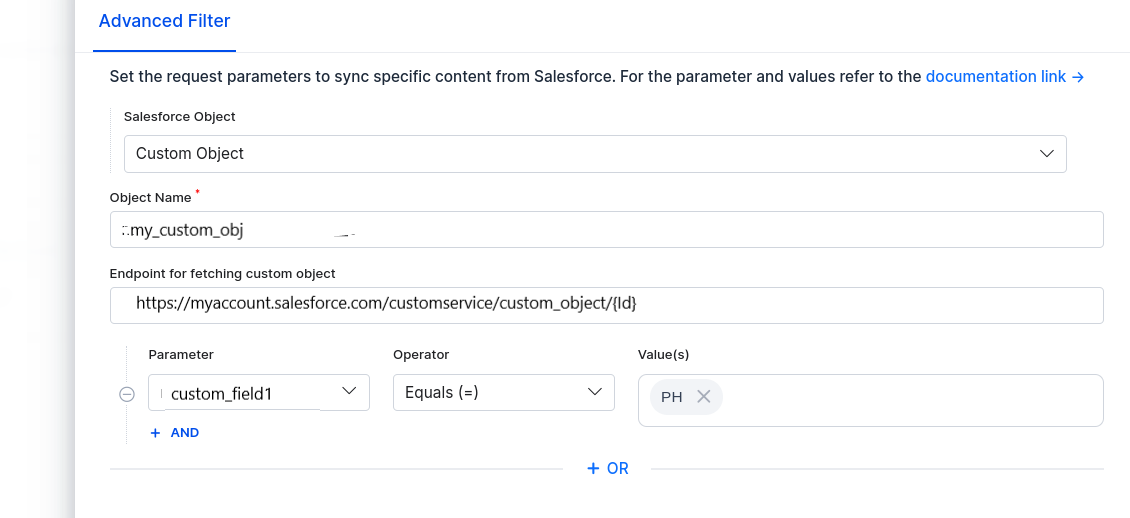The image size is (1130, 518).
Task: Click the chevron in the Operator dropdown
Action: click(x=595, y=391)
